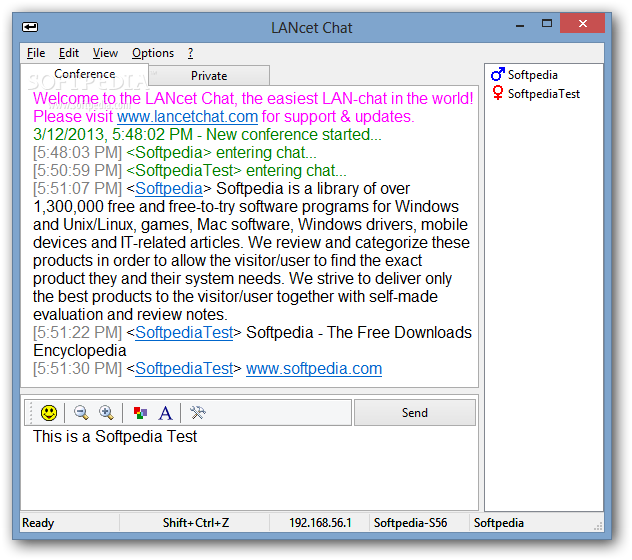632x560 pixels.
Task: Click the Softpedia nickname in status bar
Action: pyautogui.click(x=499, y=523)
